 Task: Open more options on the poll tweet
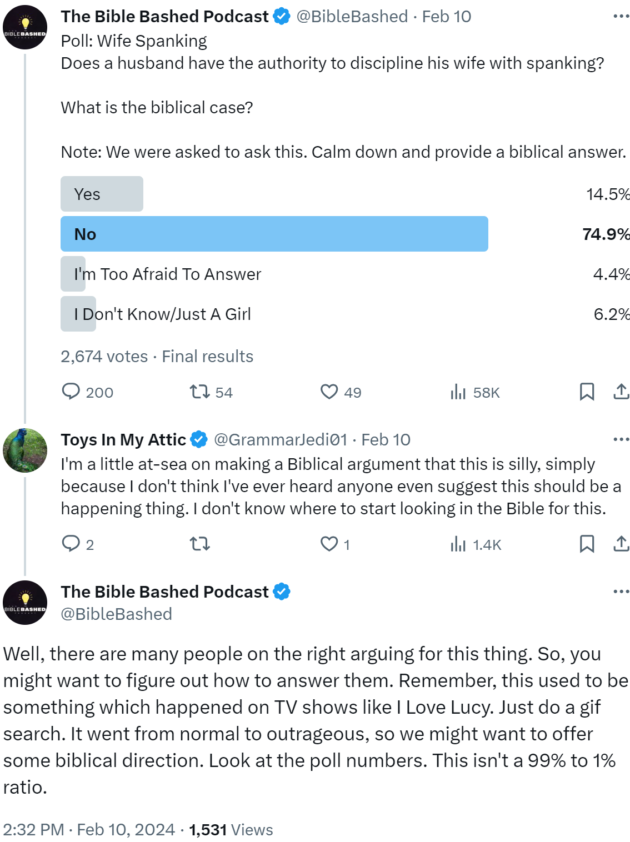pyautogui.click(x=621, y=17)
